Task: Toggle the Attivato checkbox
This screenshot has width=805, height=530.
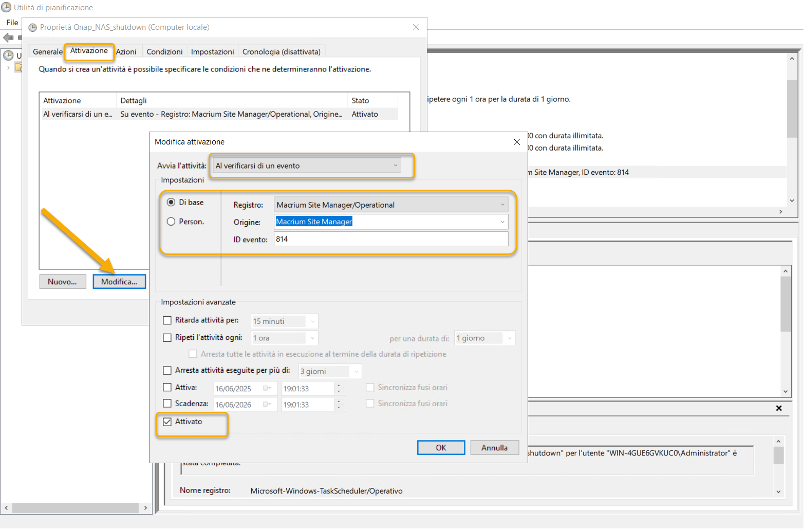Action: (167, 422)
